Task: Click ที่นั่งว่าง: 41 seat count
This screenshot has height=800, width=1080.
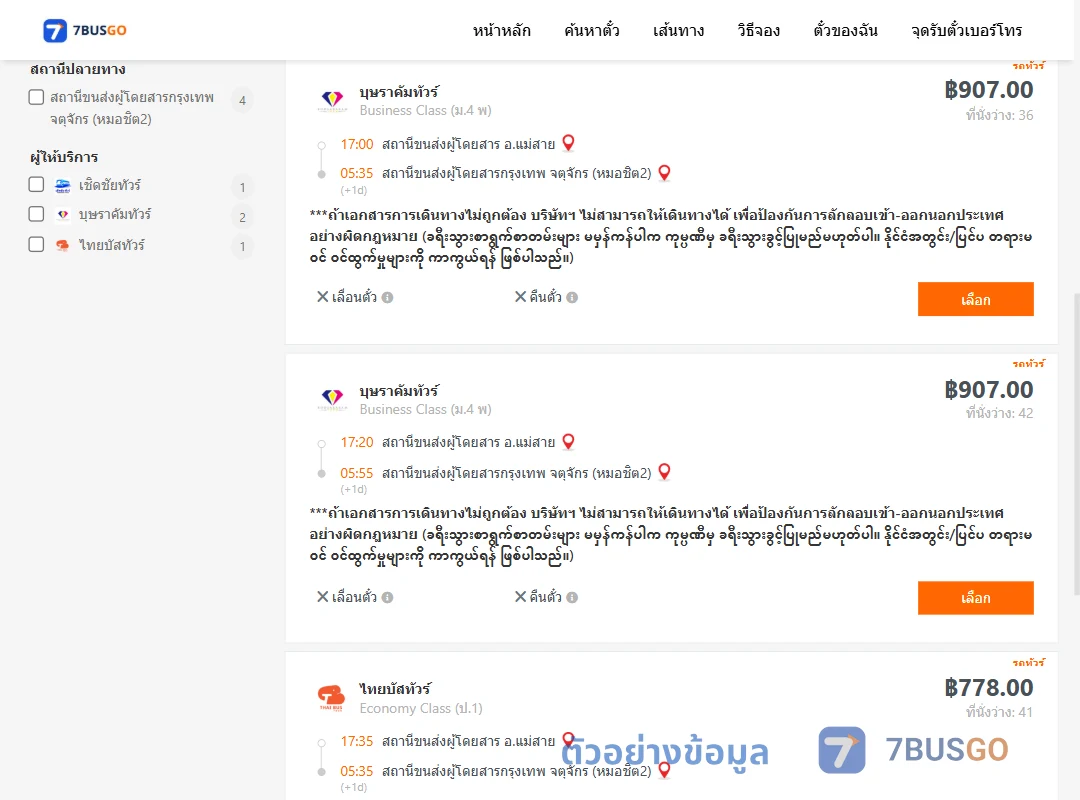Action: pyautogui.click(x=999, y=712)
